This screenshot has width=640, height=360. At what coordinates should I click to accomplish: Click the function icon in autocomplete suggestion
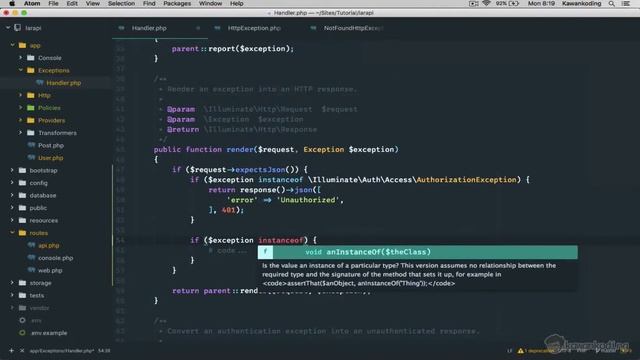pyautogui.click(x=265, y=252)
